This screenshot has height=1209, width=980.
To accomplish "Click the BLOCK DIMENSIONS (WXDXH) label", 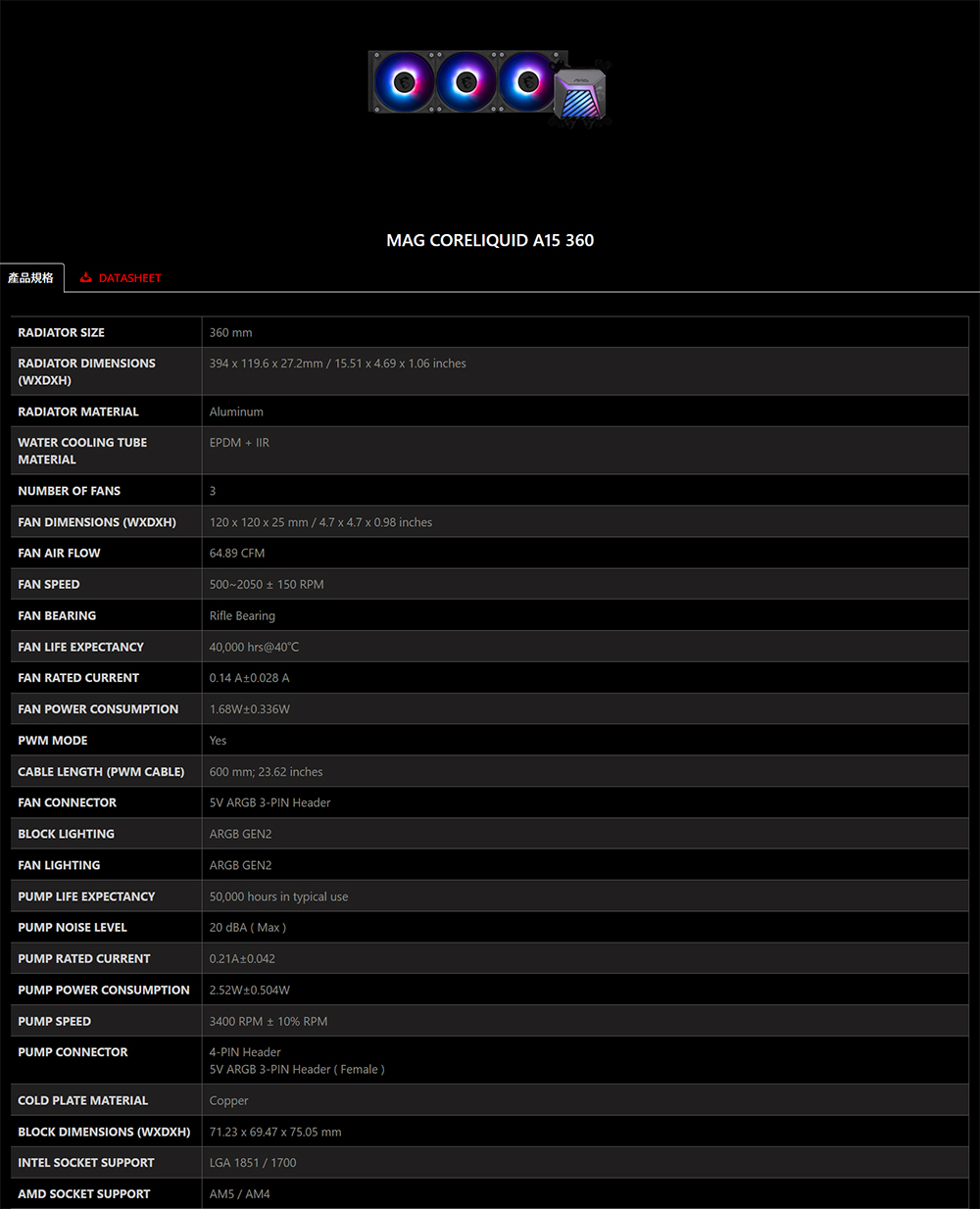I will [104, 1132].
